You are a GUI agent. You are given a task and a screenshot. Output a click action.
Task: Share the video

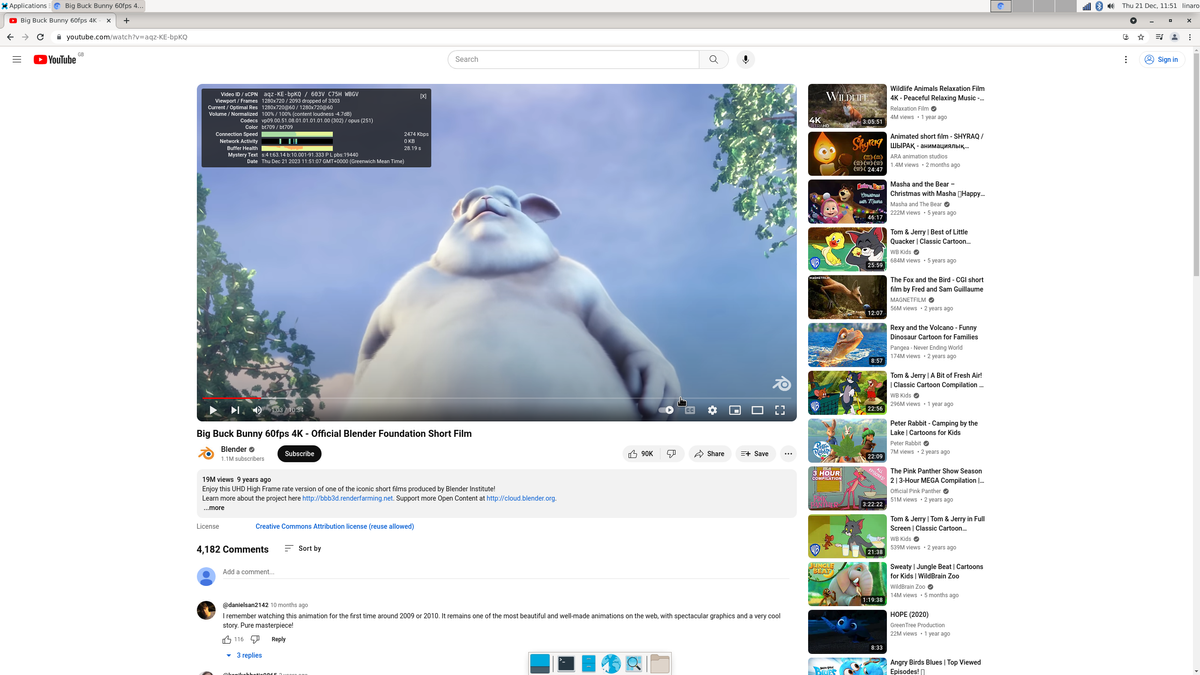click(709, 453)
